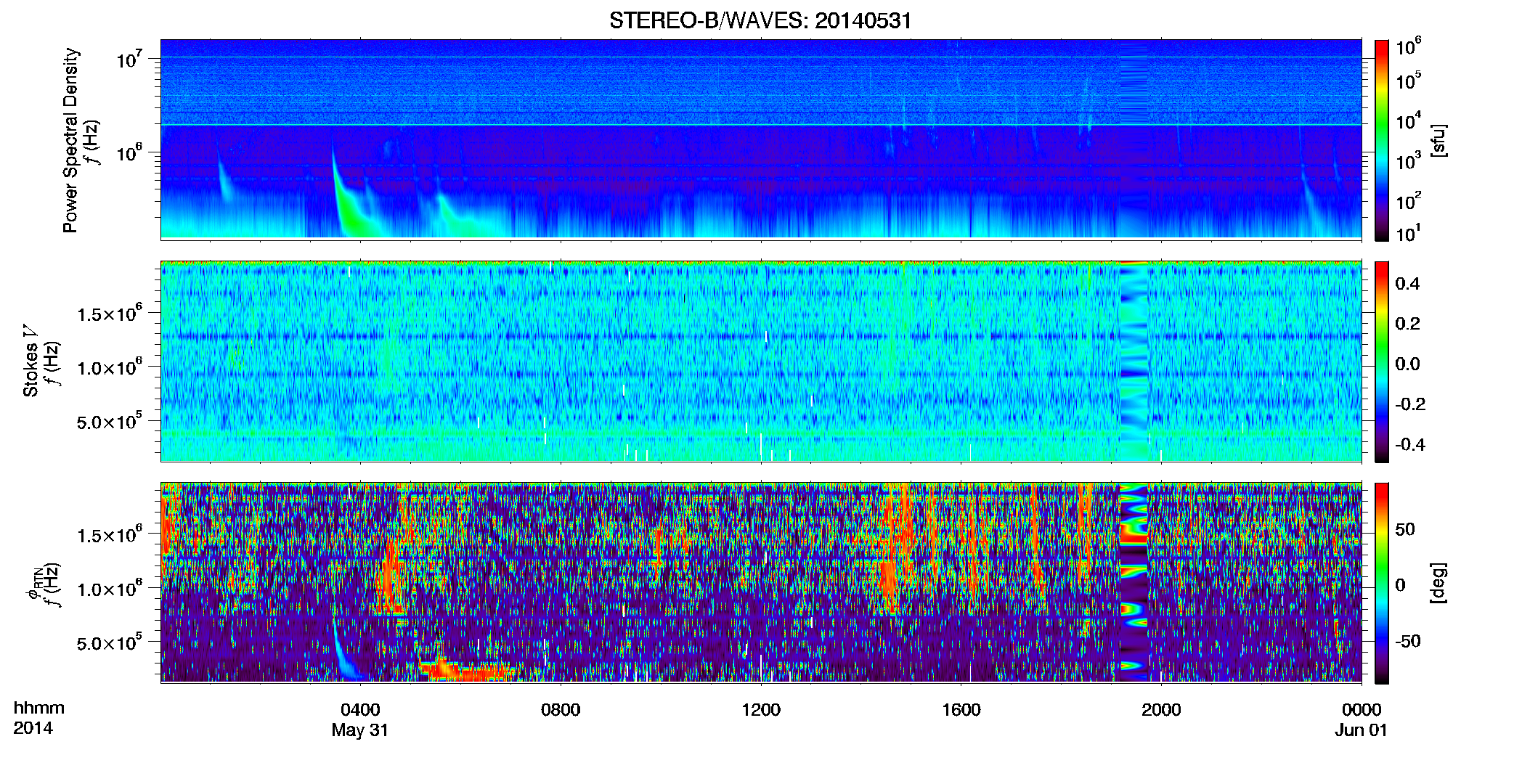The height and width of the screenshot is (784, 1522).
Task: Click the title STEREO-B/WAVES: 20140531
Action: (760, 20)
